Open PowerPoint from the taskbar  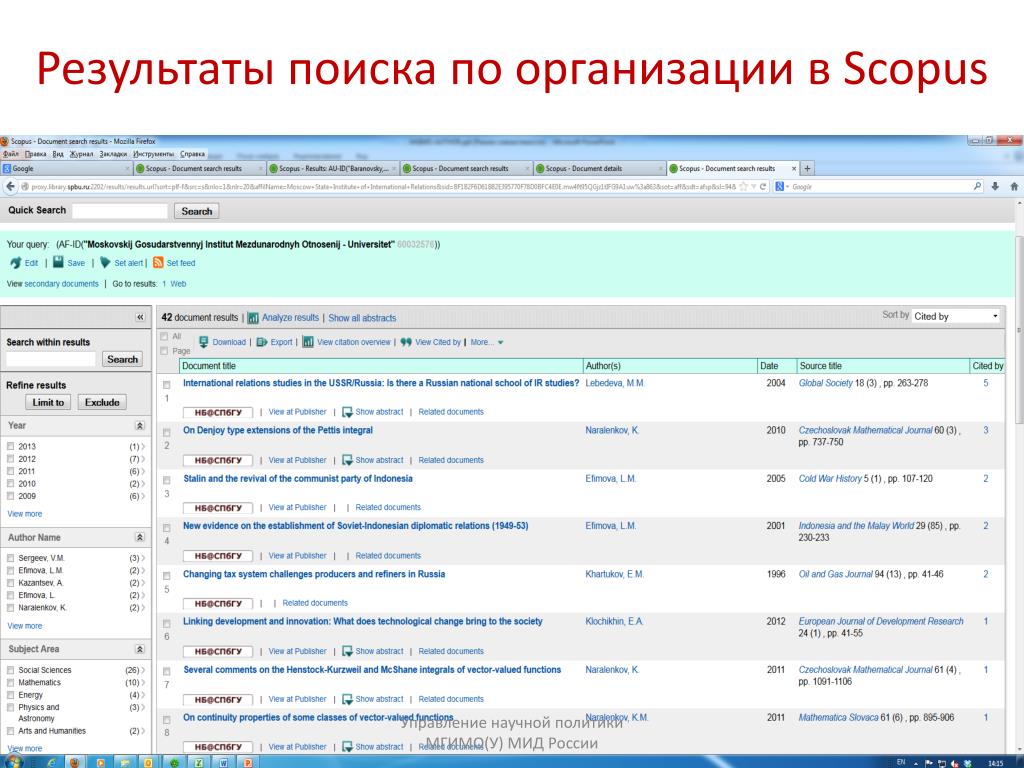[x=248, y=762]
